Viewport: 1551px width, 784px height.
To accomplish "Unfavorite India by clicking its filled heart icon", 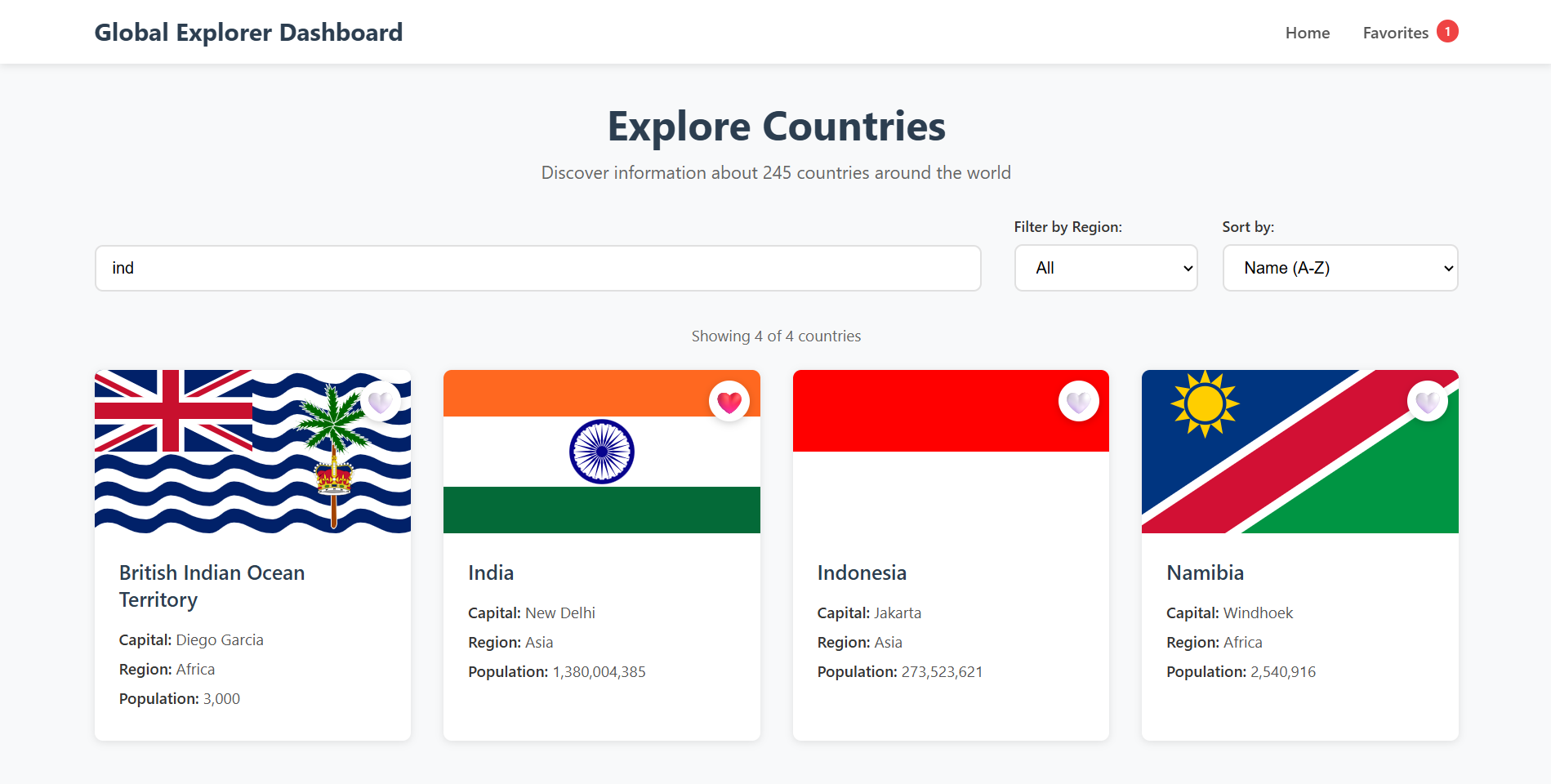I will [729, 401].
